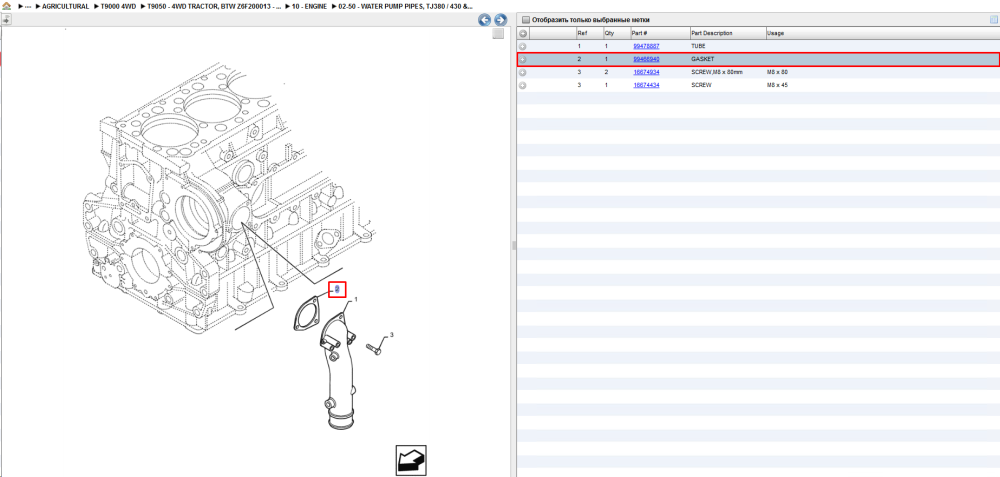Image resolution: width=1000 pixels, height=477 pixels.
Task: Go to the home page icon
Action: 6,6
